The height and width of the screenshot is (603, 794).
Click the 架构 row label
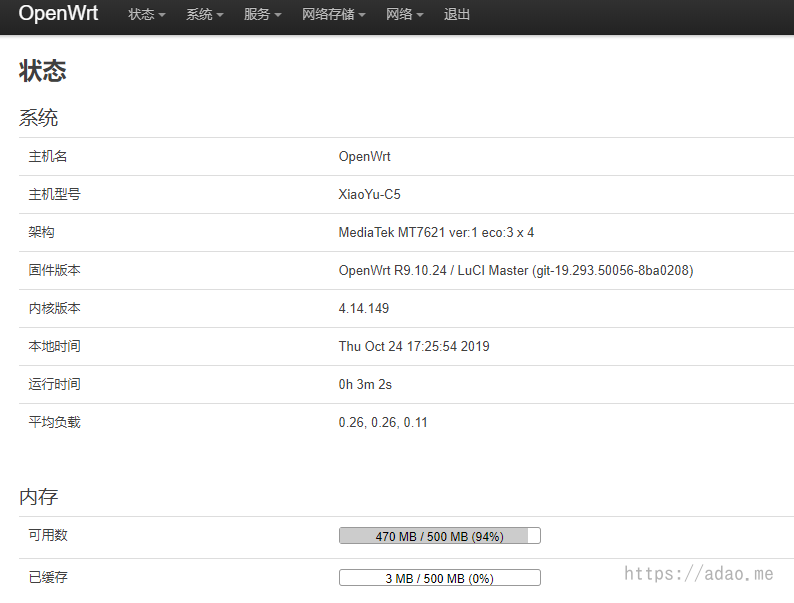tap(42, 232)
